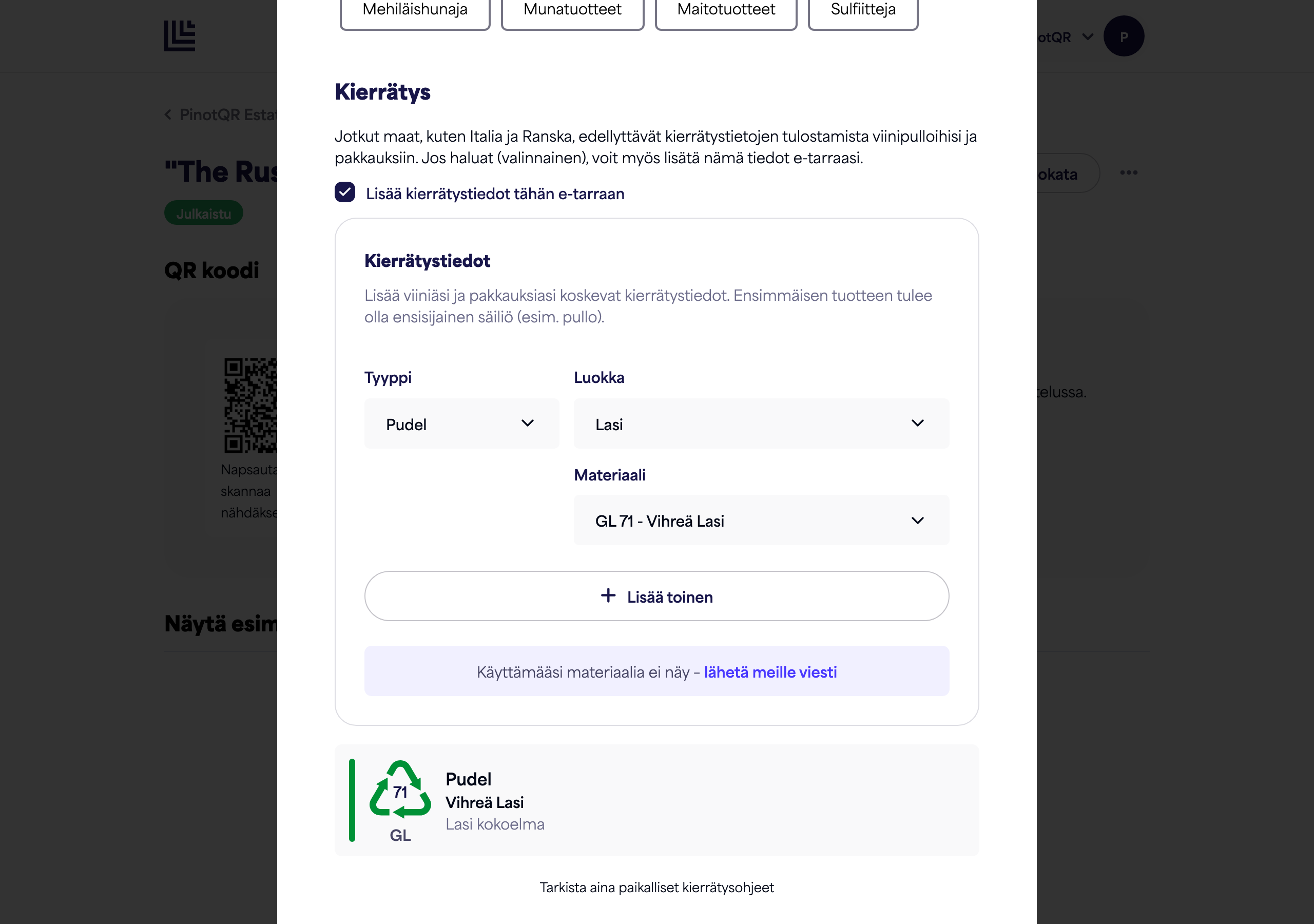Expand the Luokka dropdown showing Lasi
This screenshot has width=1314, height=924.
[x=761, y=424]
